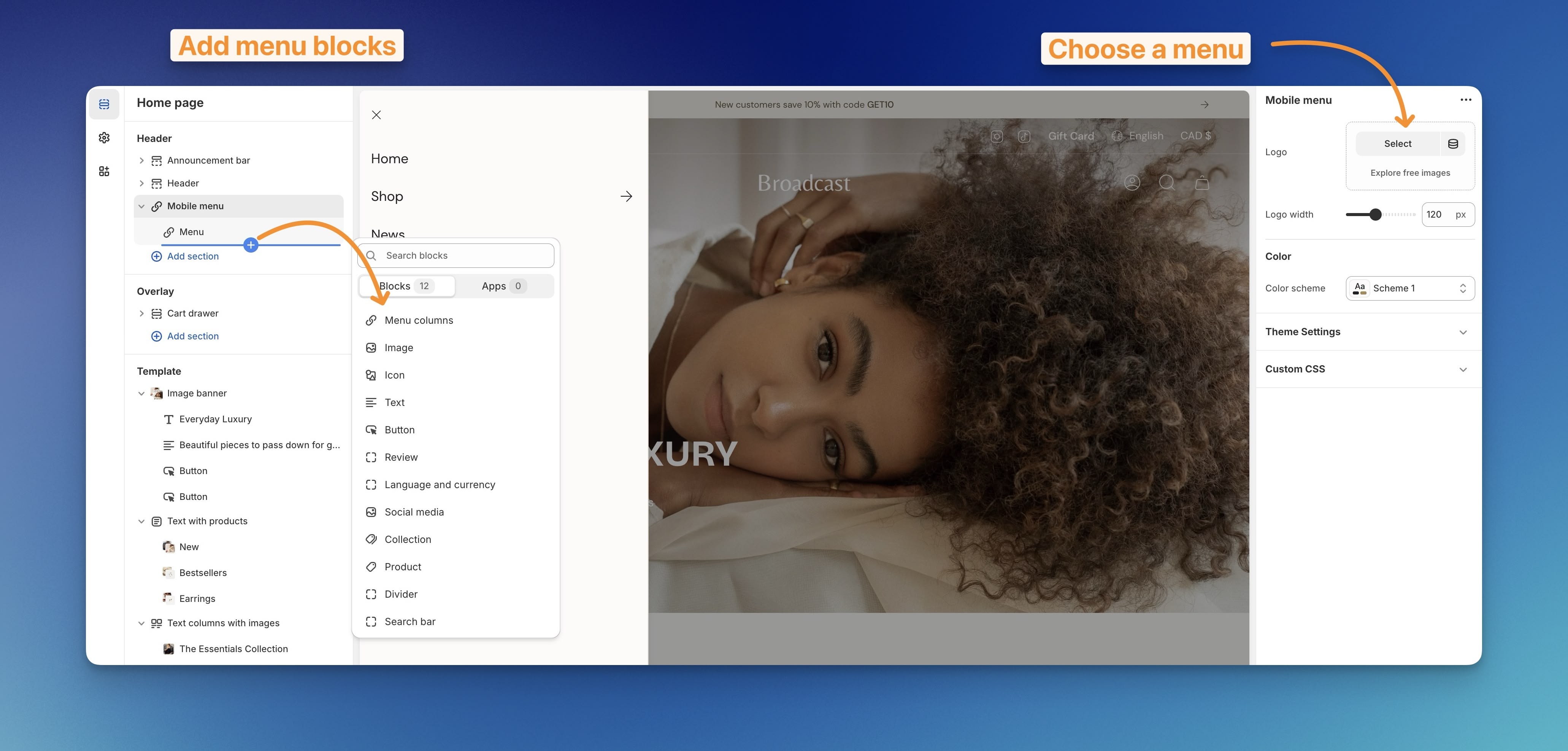Choose Menu columns block
The height and width of the screenshot is (751, 1568).
pyautogui.click(x=419, y=320)
